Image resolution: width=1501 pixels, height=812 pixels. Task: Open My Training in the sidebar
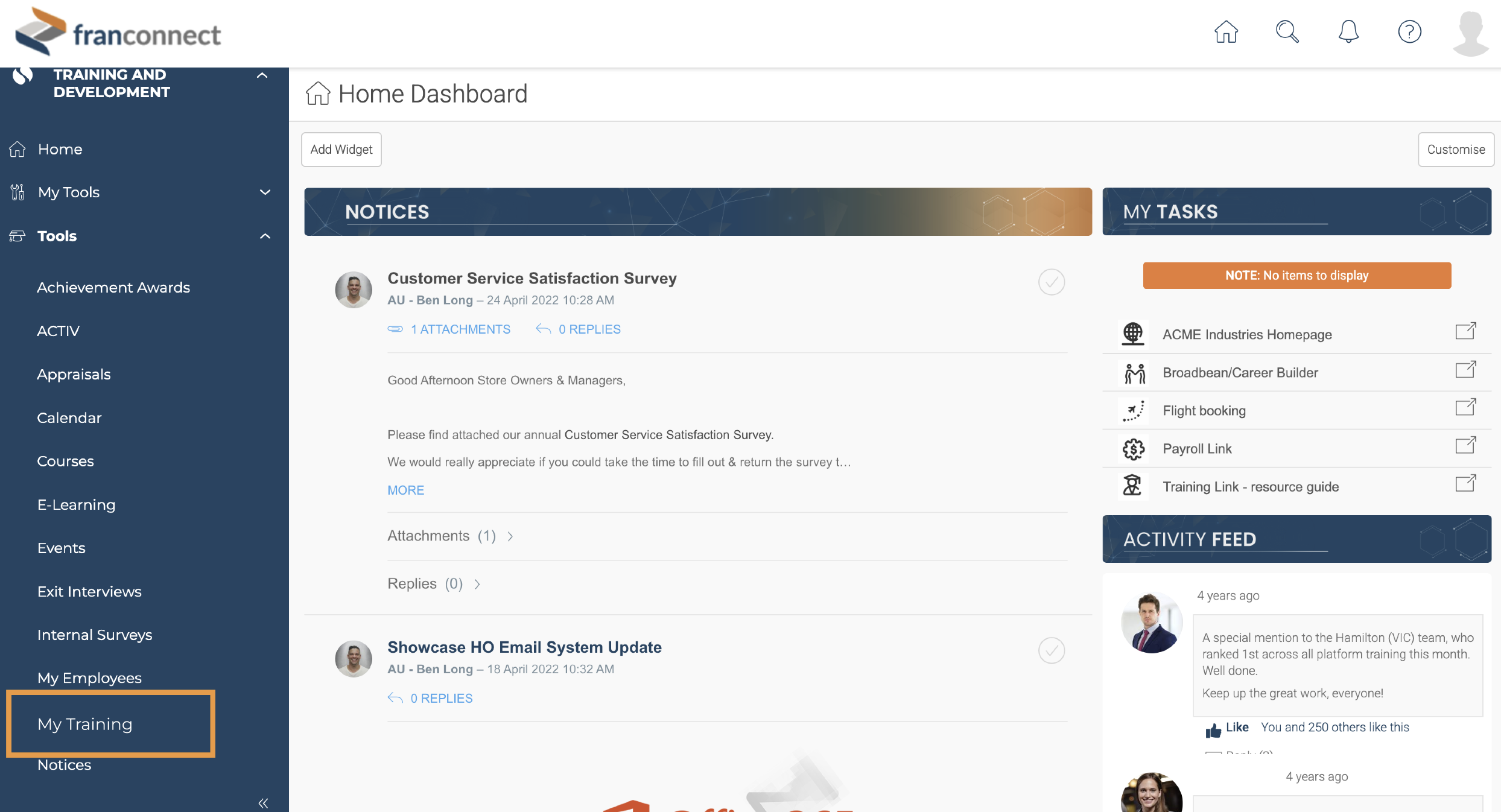85,724
